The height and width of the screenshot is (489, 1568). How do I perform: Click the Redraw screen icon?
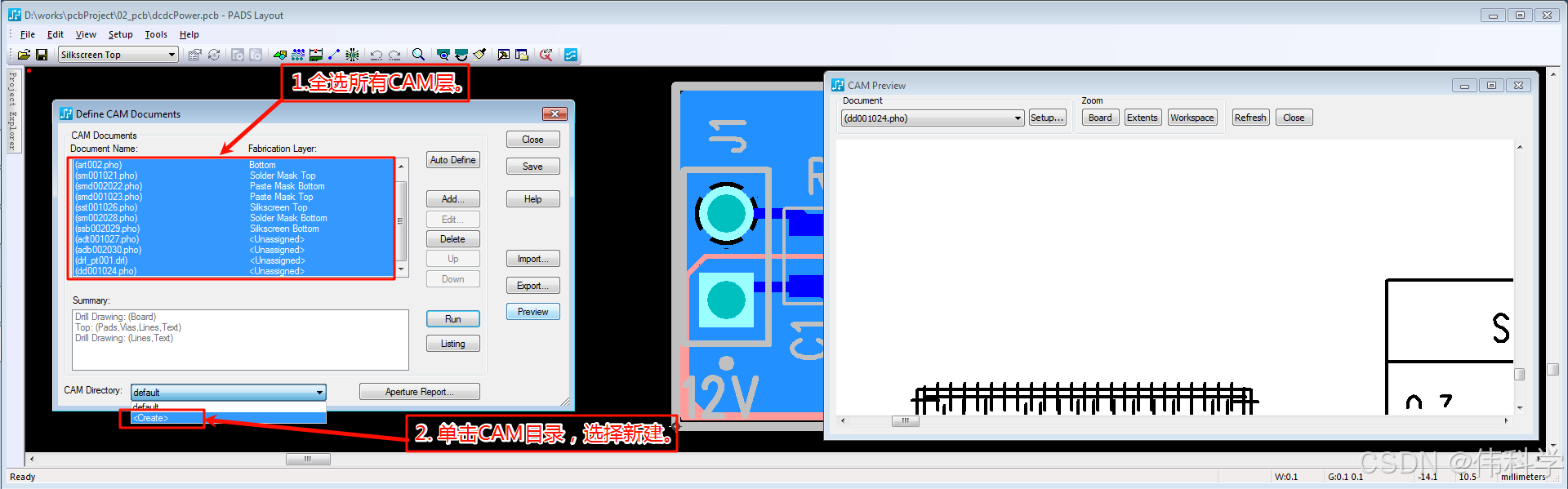pyautogui.click(x=461, y=55)
